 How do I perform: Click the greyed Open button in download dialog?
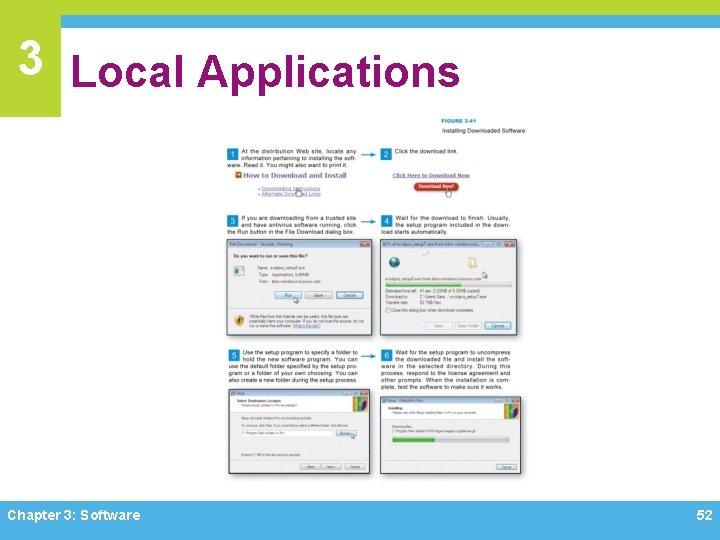click(x=439, y=326)
